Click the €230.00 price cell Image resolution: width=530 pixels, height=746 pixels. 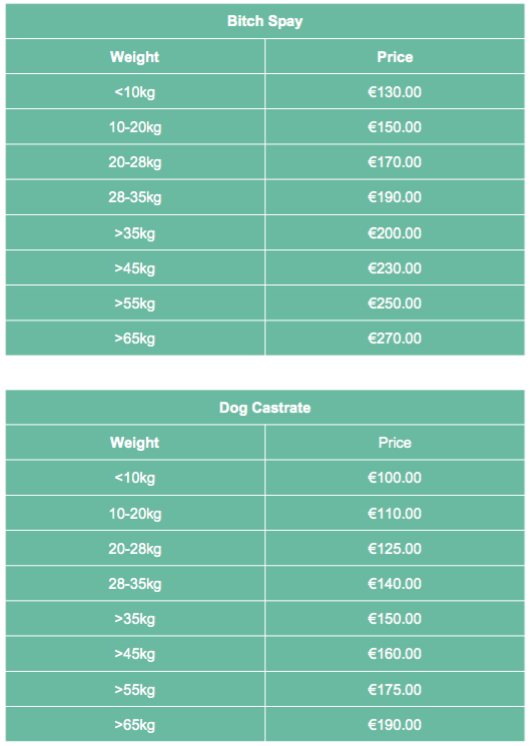[394, 268]
